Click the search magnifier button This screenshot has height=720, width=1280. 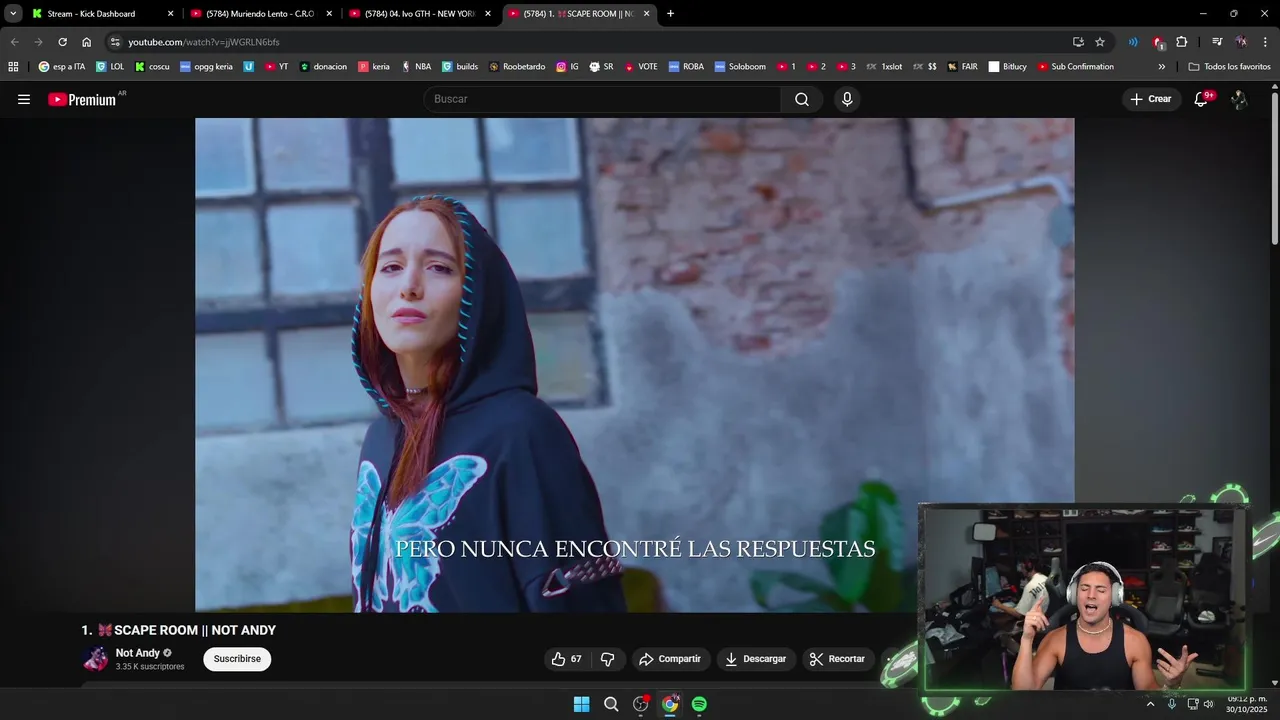(x=802, y=99)
